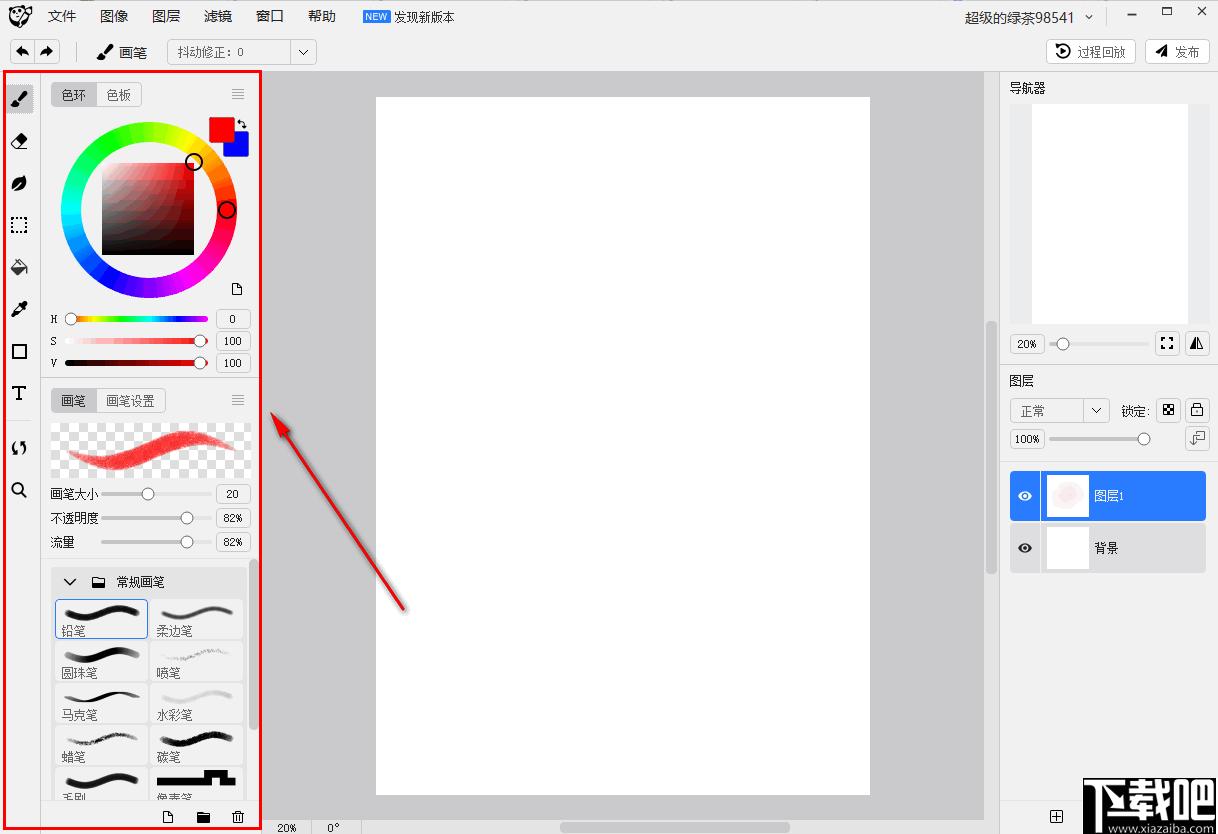This screenshot has width=1218, height=834.
Task: Click red foreground color swatch
Action: click(220, 128)
